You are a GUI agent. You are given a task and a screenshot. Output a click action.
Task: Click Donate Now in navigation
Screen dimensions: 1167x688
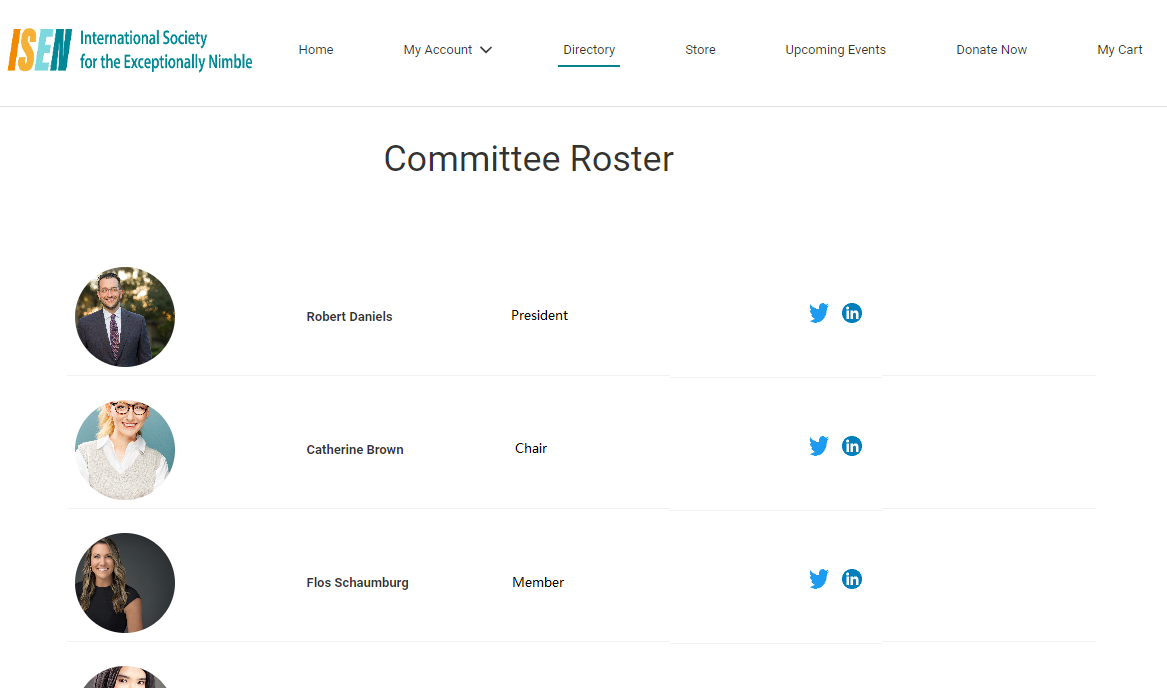pyautogui.click(x=991, y=50)
